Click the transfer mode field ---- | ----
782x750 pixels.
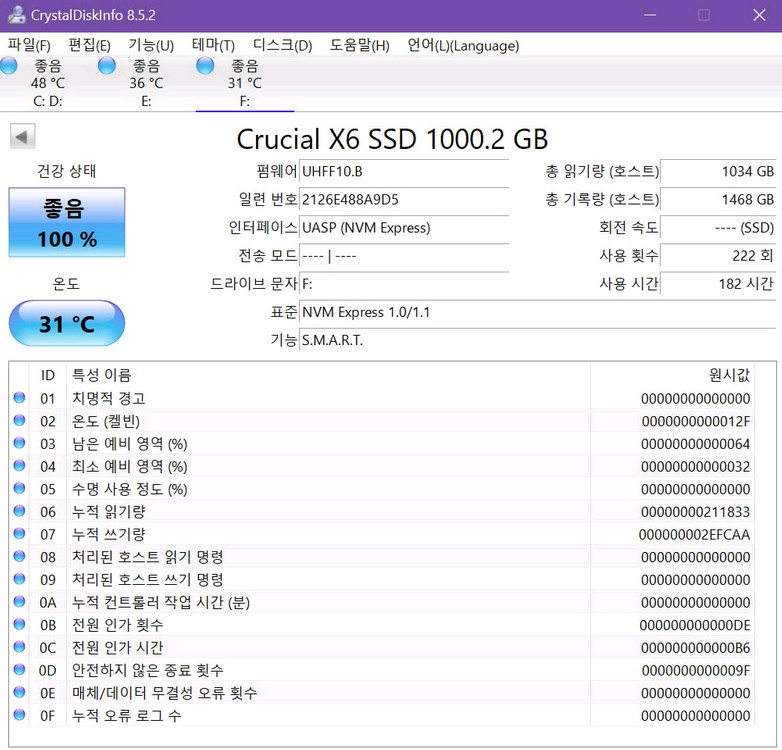pos(403,256)
